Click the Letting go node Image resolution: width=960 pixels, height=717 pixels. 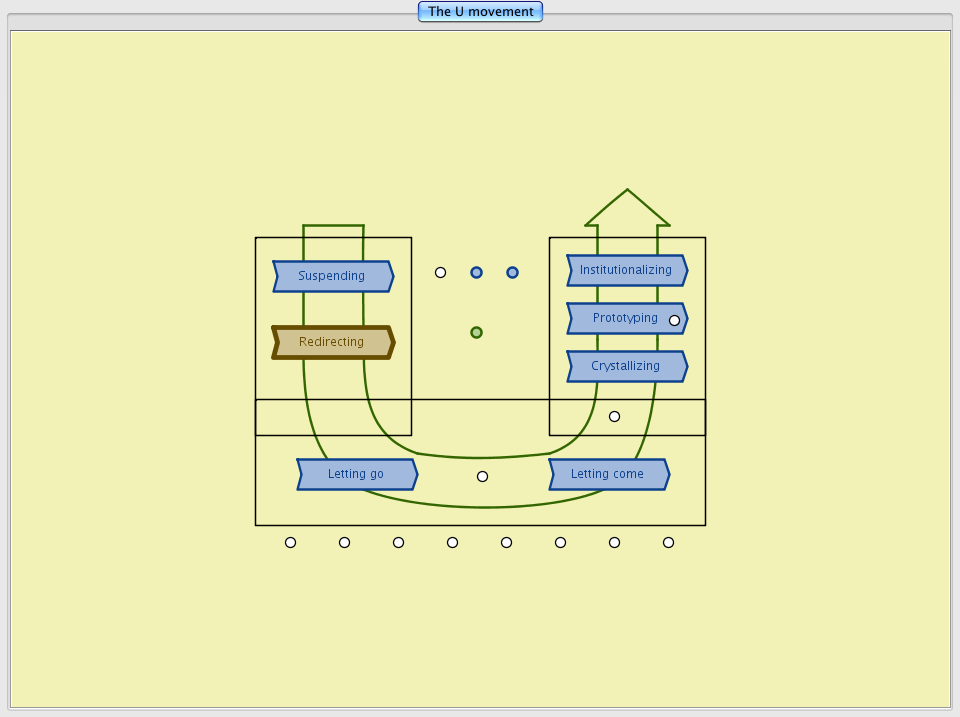point(356,474)
